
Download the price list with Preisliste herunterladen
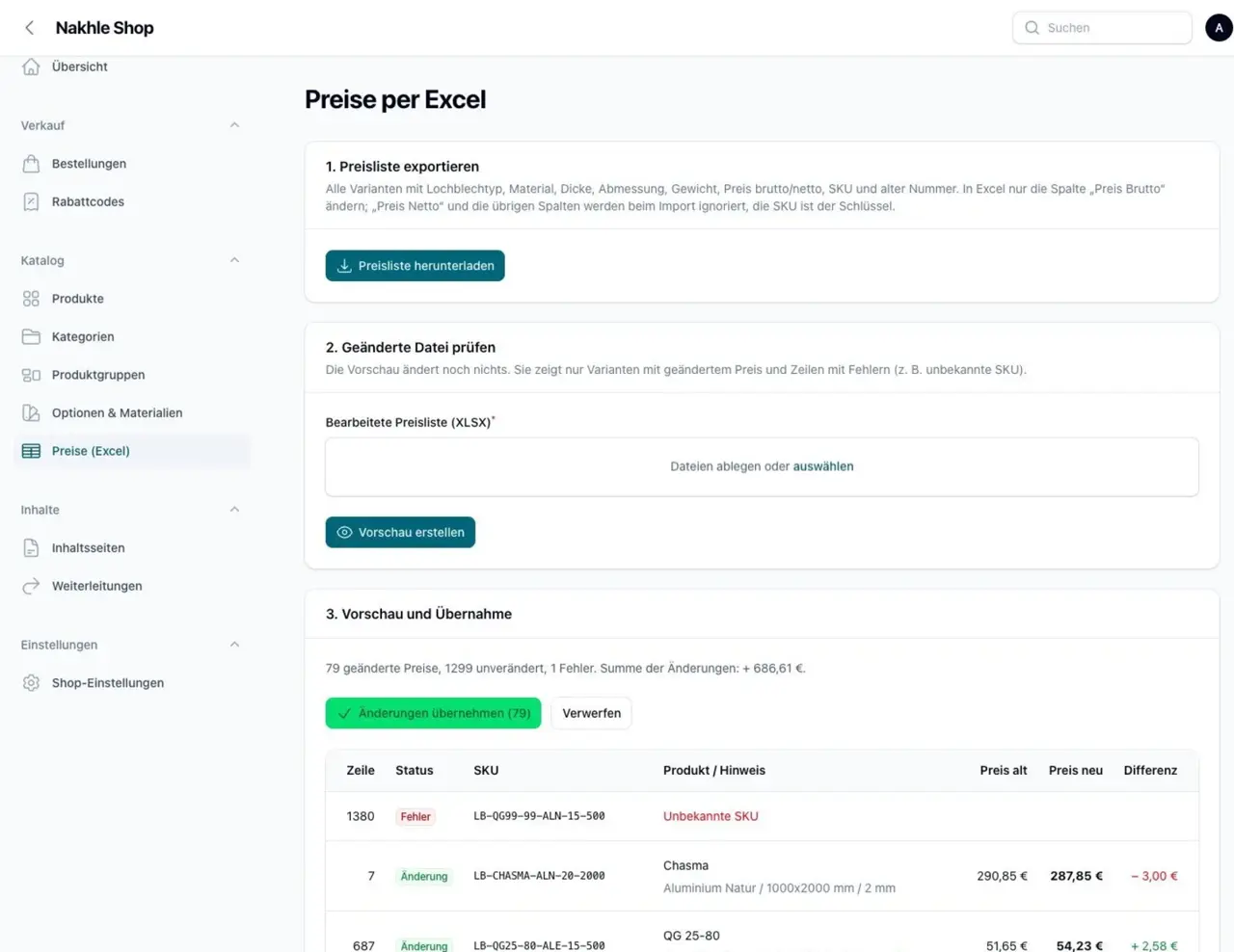click(x=415, y=266)
